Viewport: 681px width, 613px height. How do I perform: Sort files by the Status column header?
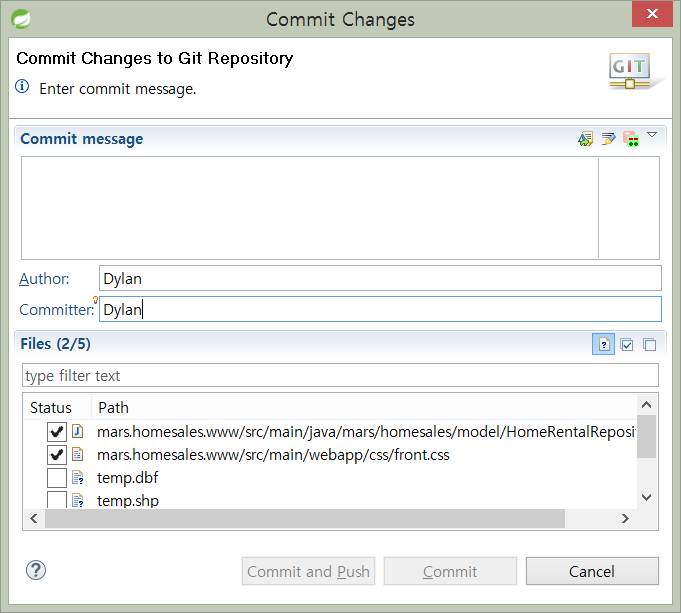[x=52, y=407]
